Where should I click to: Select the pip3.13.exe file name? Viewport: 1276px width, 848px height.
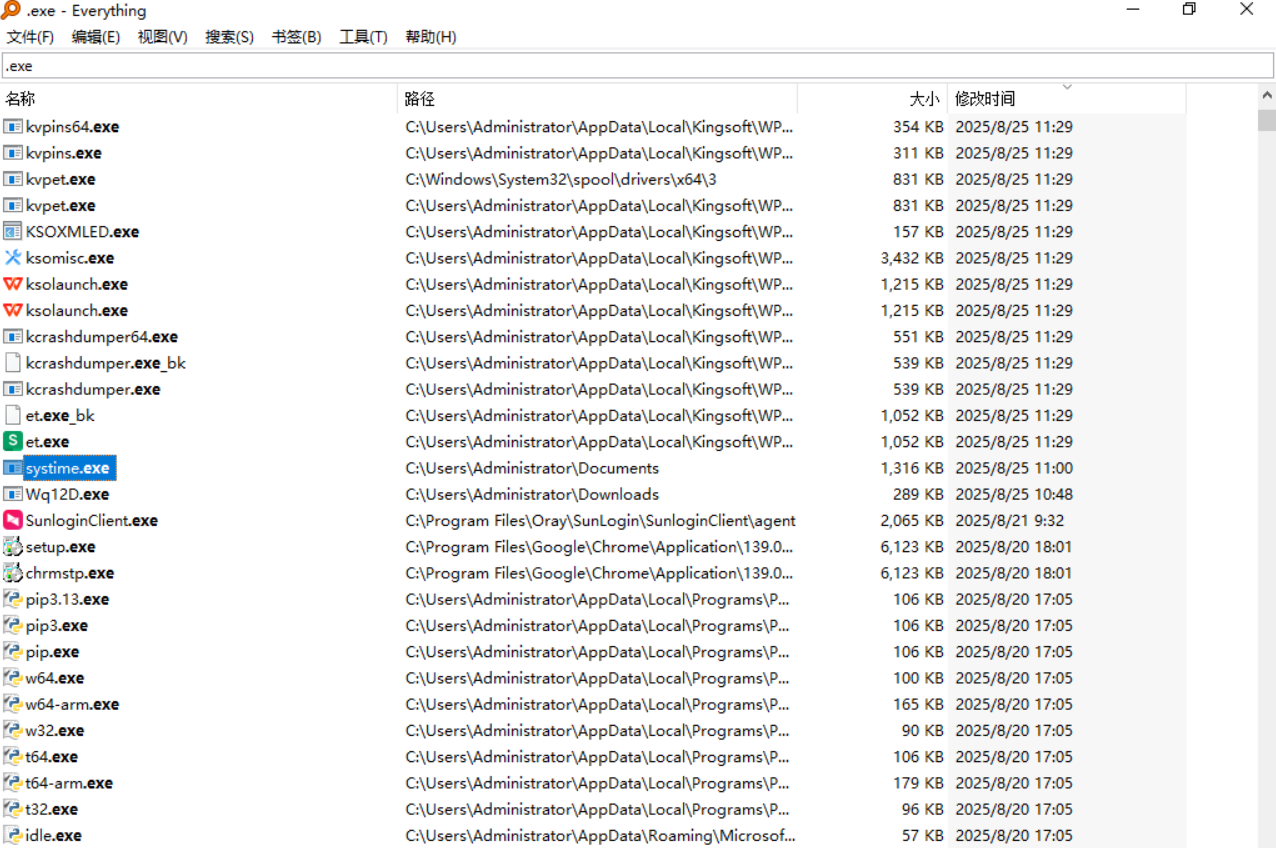coord(68,599)
